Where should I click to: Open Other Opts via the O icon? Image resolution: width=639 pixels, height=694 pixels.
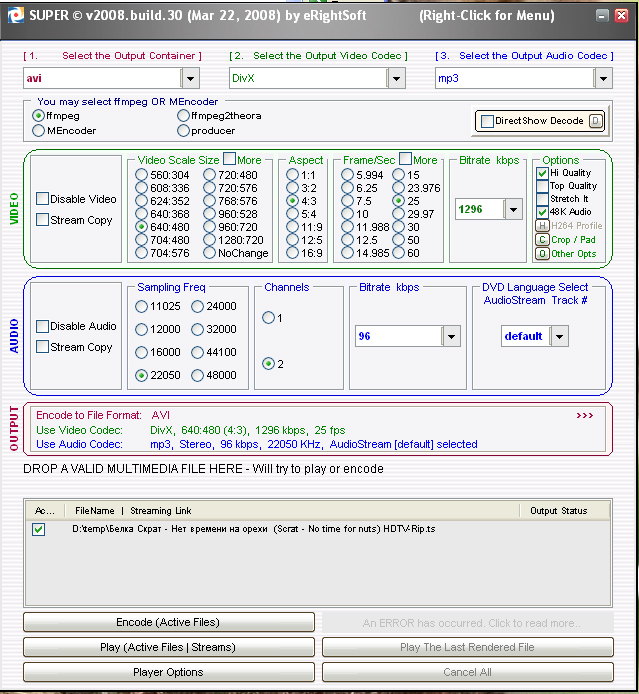(542, 253)
